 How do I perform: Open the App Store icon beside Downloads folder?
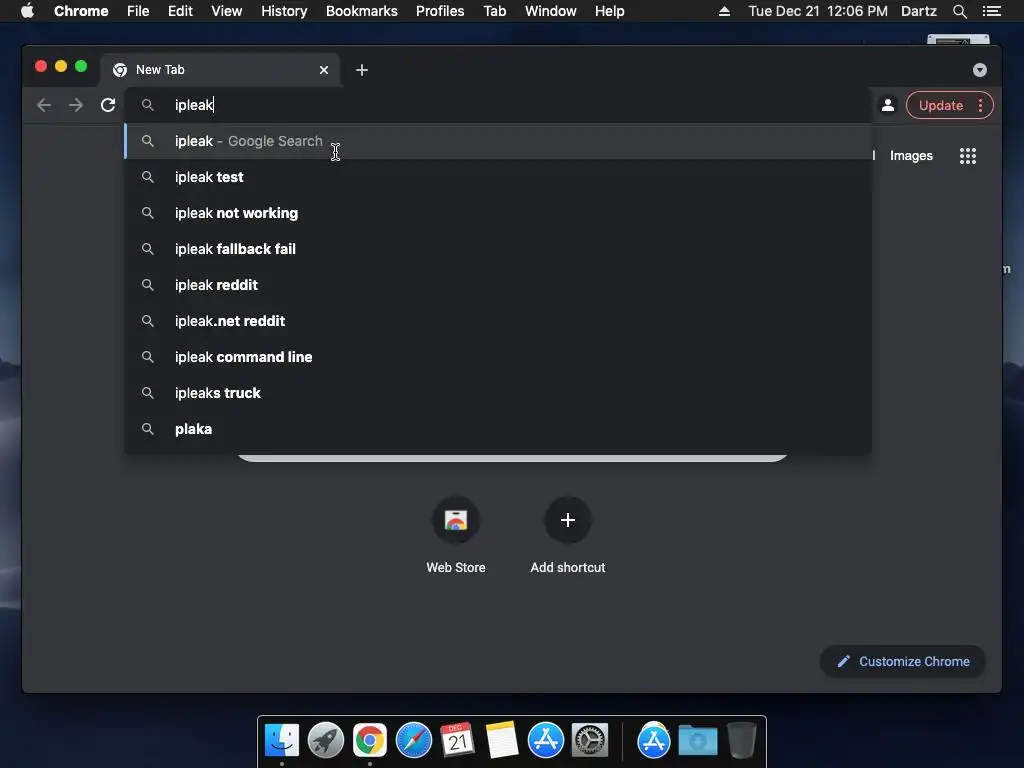coord(654,741)
